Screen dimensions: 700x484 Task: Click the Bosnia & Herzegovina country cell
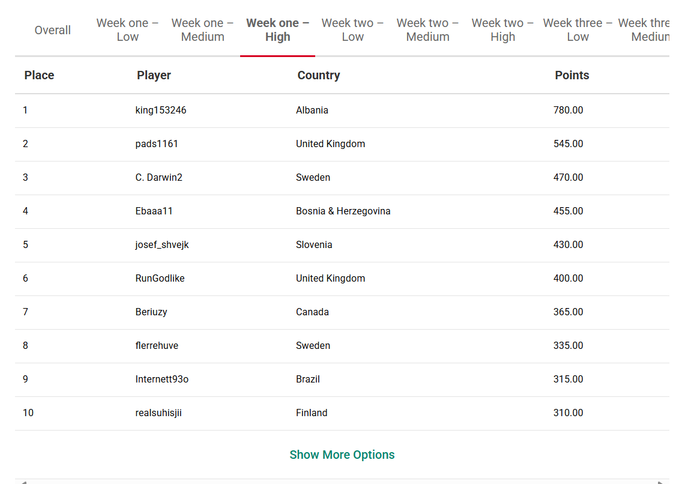pyautogui.click(x=343, y=211)
